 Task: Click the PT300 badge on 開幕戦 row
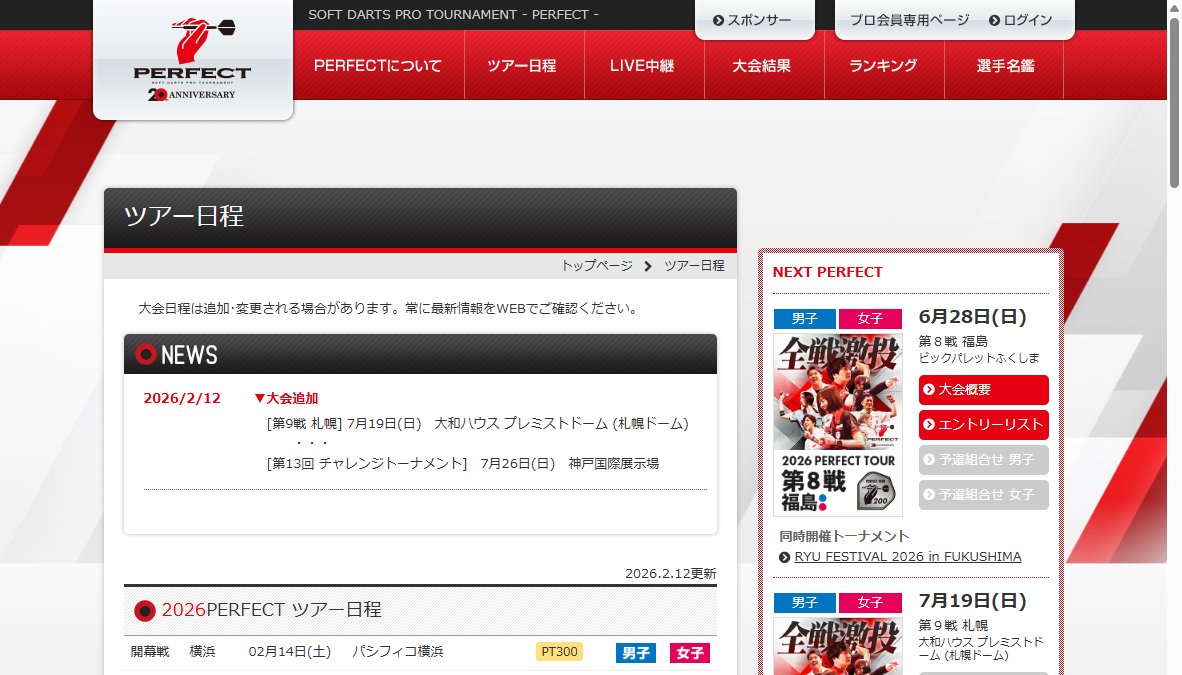[559, 652]
